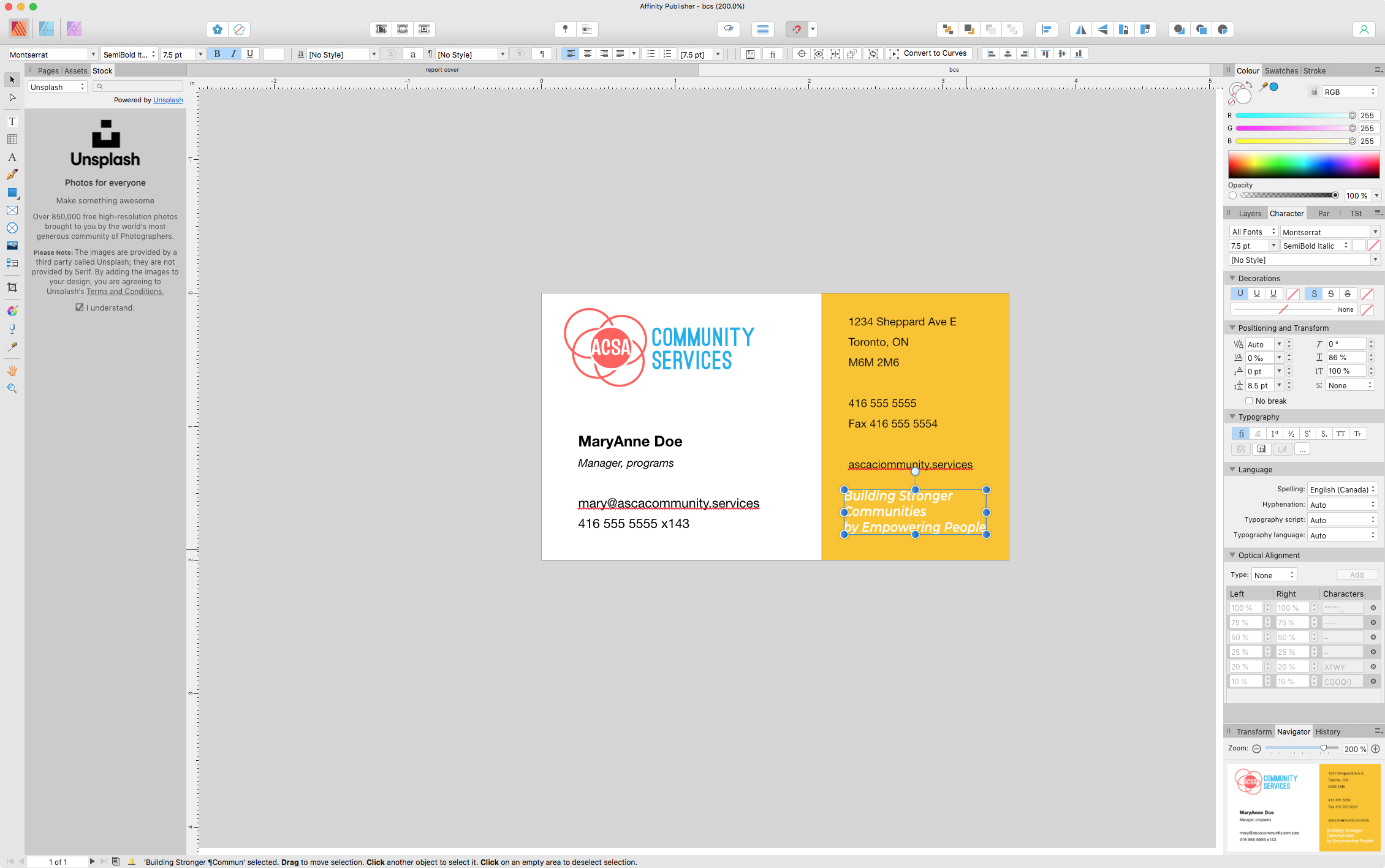This screenshot has width=1385, height=868.
Task: Uncheck the 'I understand' checkbox
Action: [80, 308]
